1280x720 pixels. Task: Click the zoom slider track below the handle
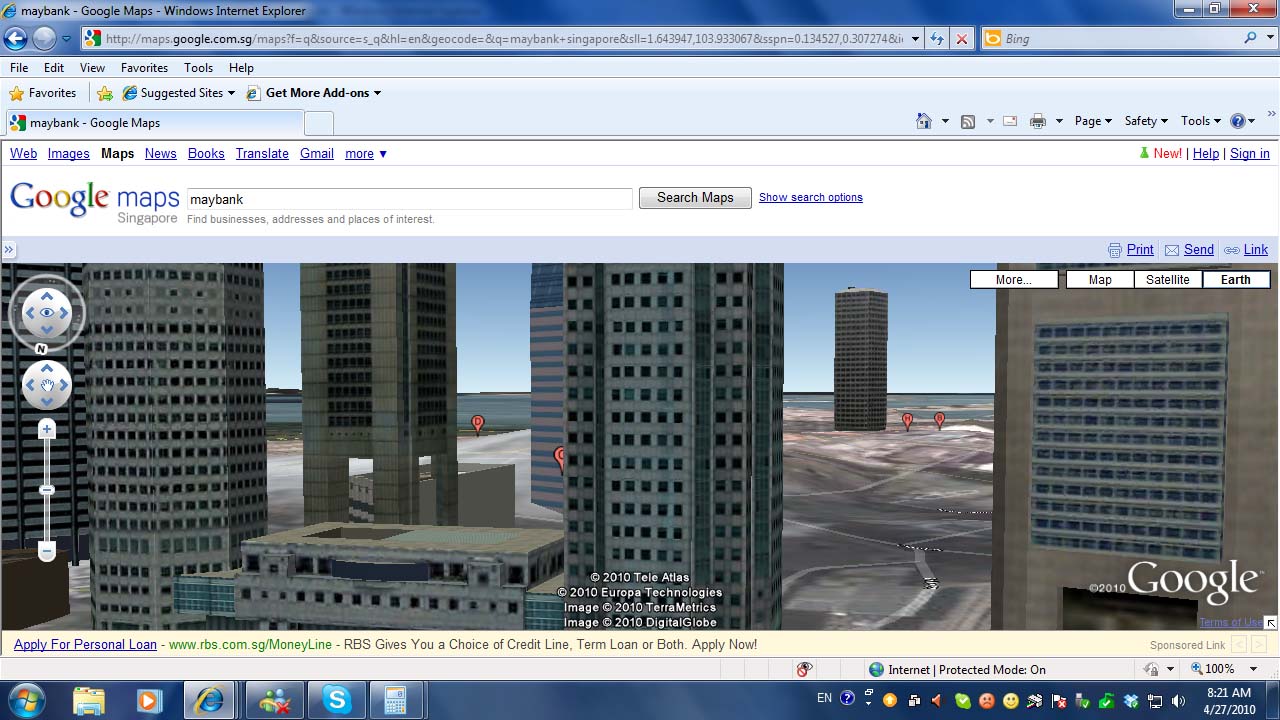[46, 518]
